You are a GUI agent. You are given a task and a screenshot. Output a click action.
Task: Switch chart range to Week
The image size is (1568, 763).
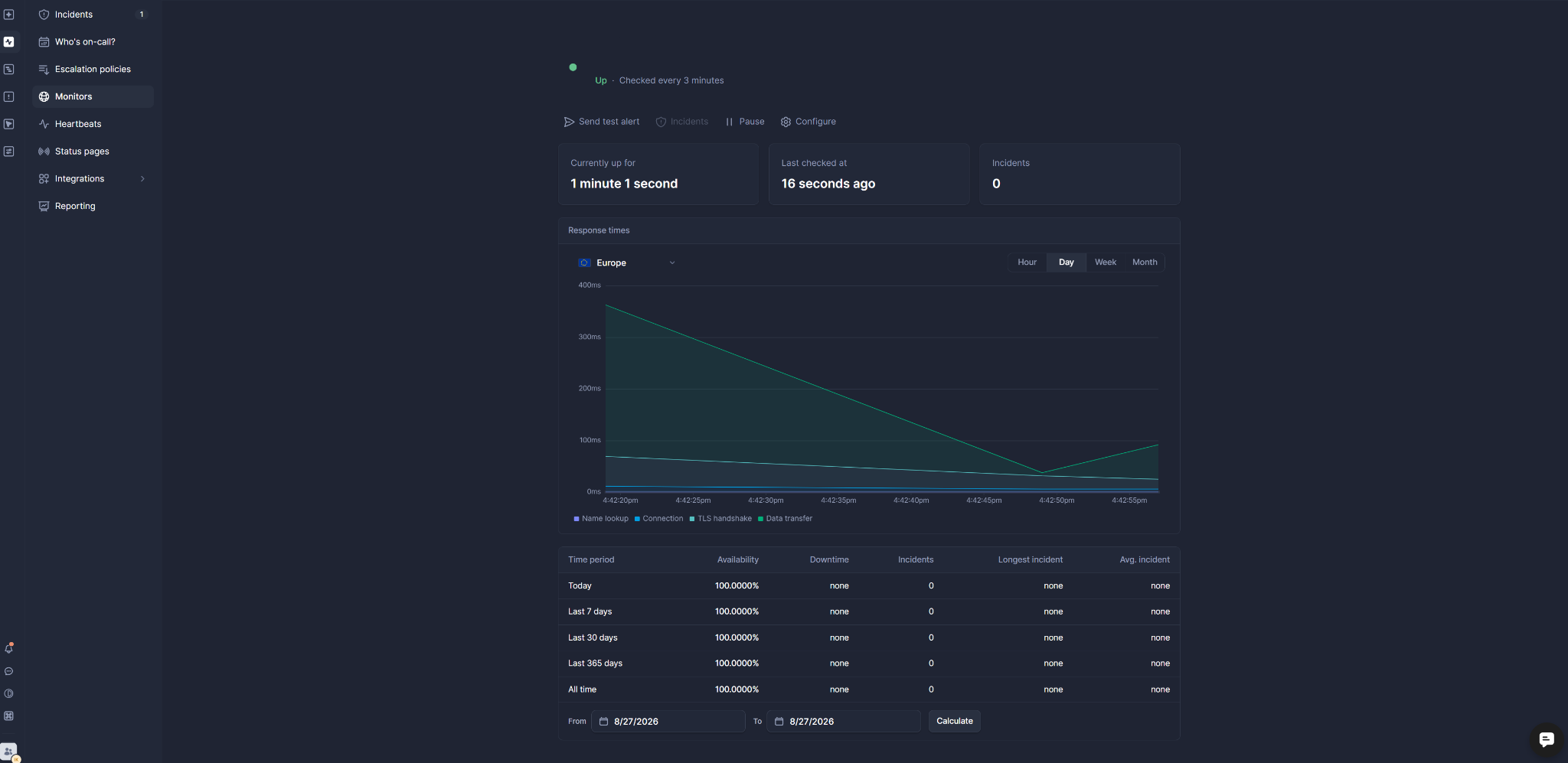pos(1105,262)
